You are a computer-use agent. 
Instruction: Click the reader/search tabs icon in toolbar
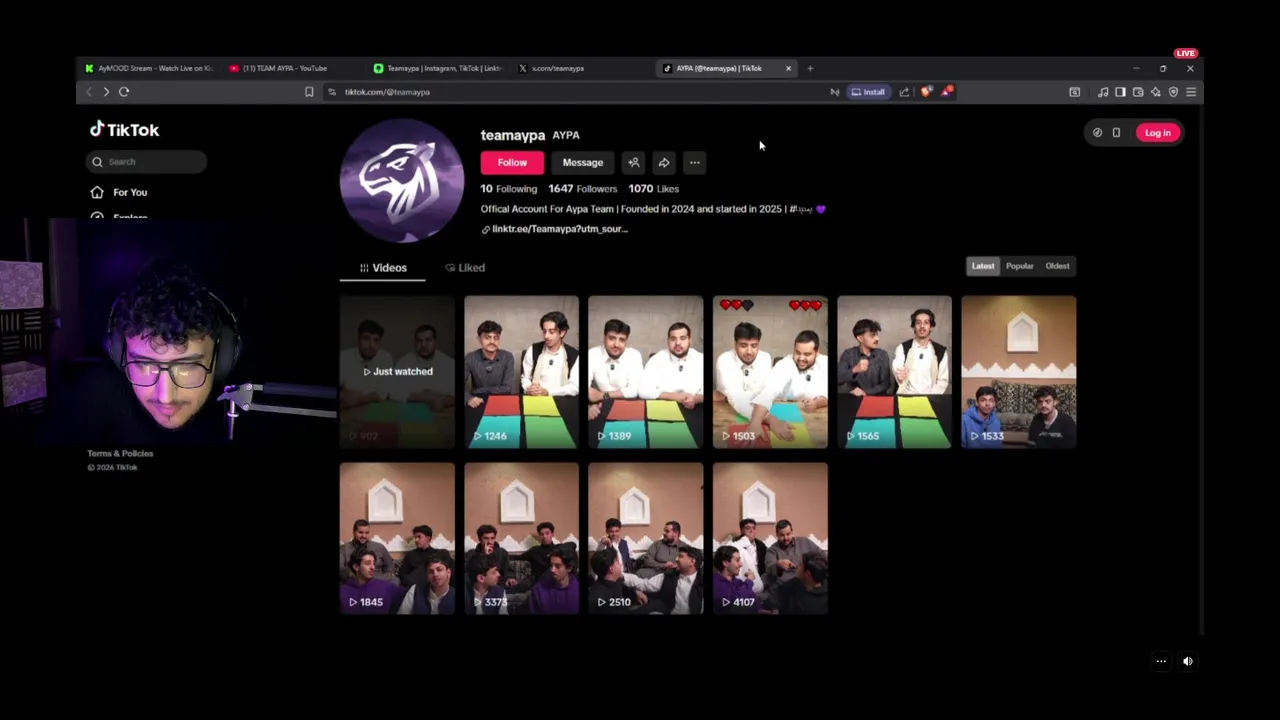click(x=1075, y=92)
